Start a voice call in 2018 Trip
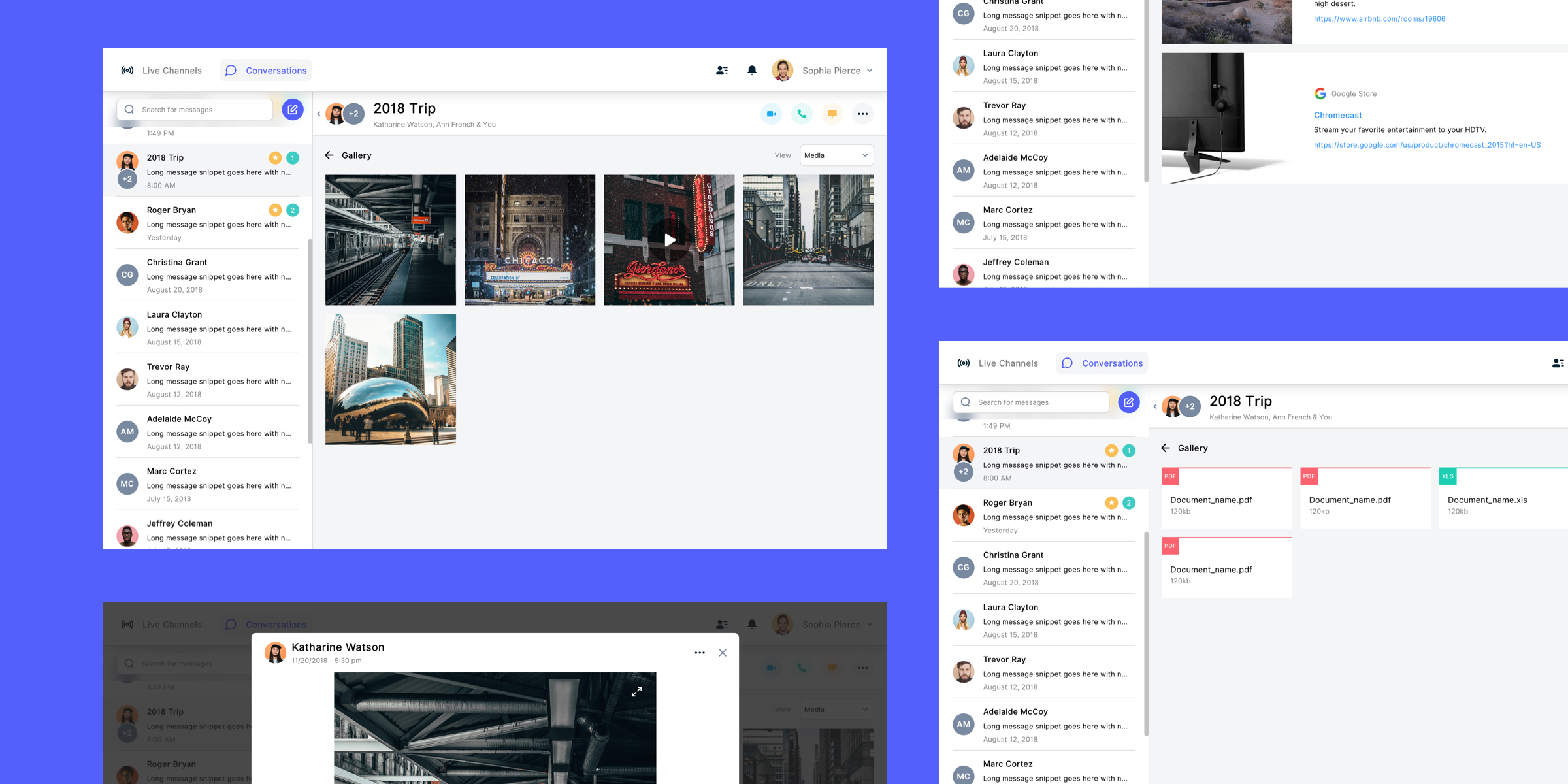1568x784 pixels. [802, 114]
